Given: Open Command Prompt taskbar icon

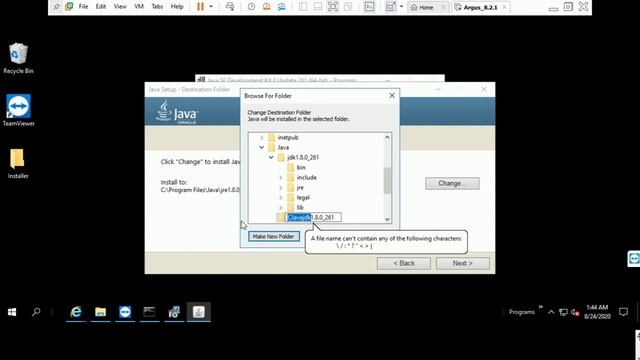Looking at the screenshot, I should point(149,312).
